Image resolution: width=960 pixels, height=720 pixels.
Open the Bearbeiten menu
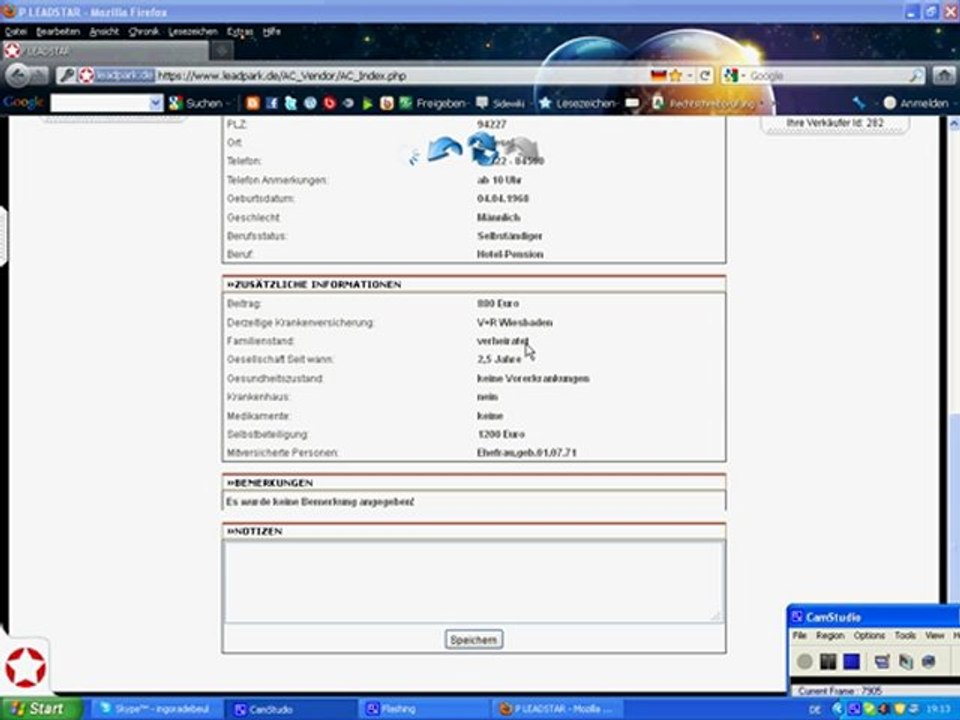point(58,32)
